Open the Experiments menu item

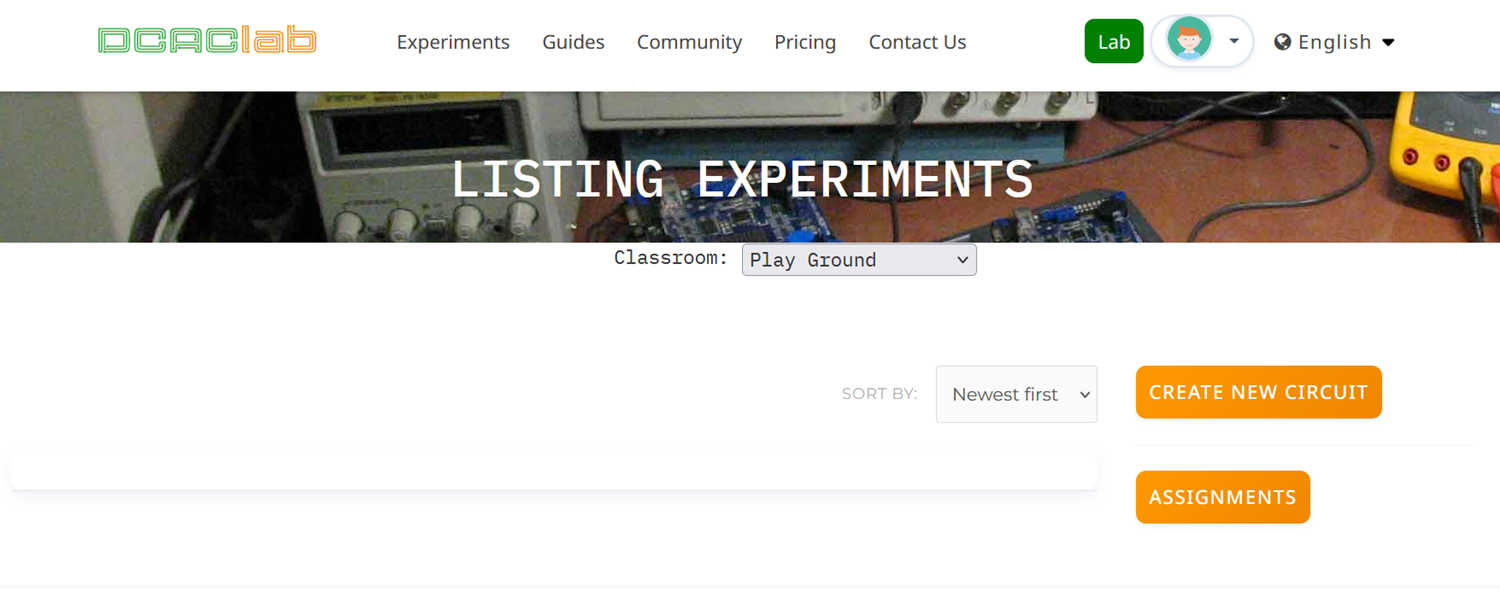(x=453, y=42)
